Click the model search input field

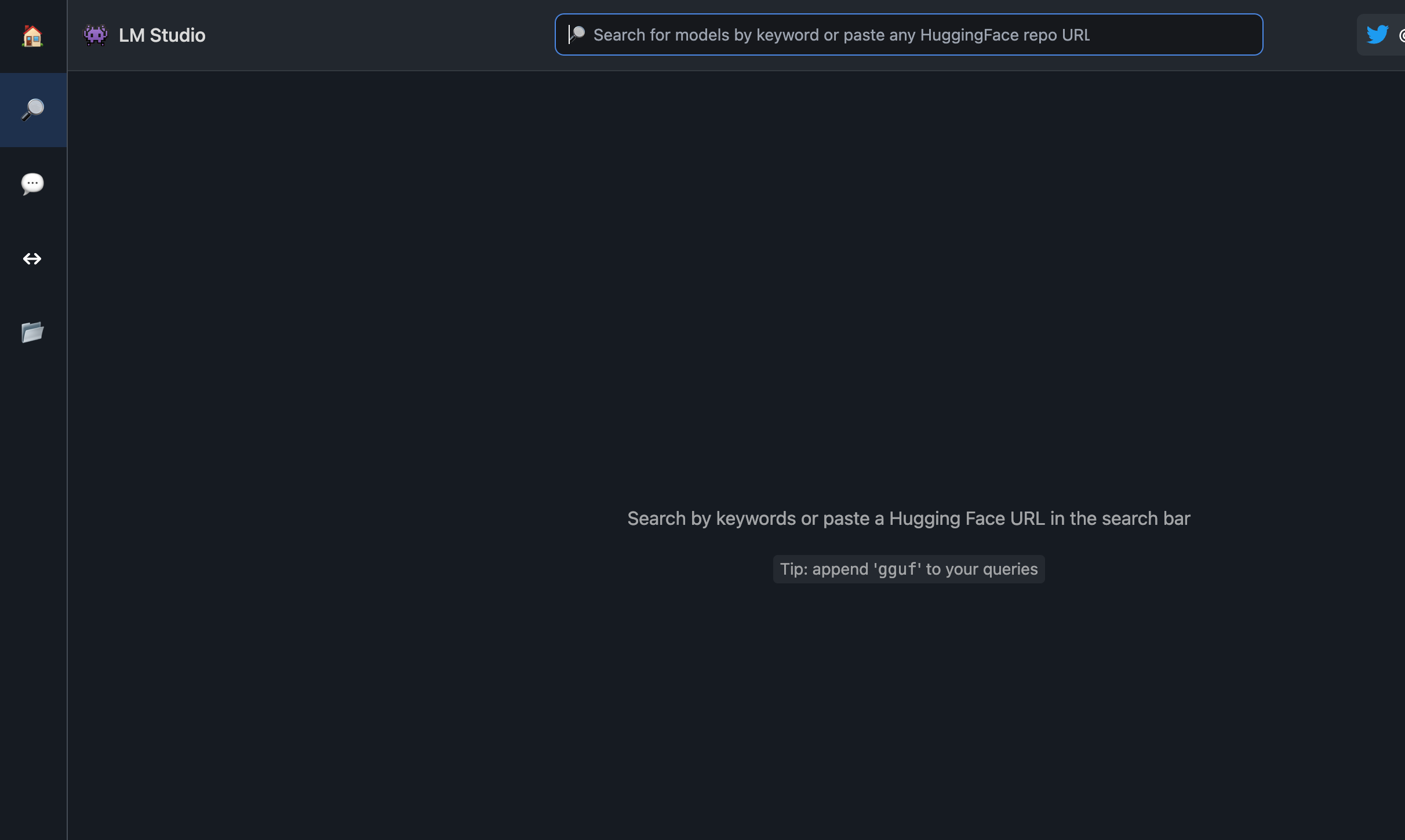click(908, 34)
